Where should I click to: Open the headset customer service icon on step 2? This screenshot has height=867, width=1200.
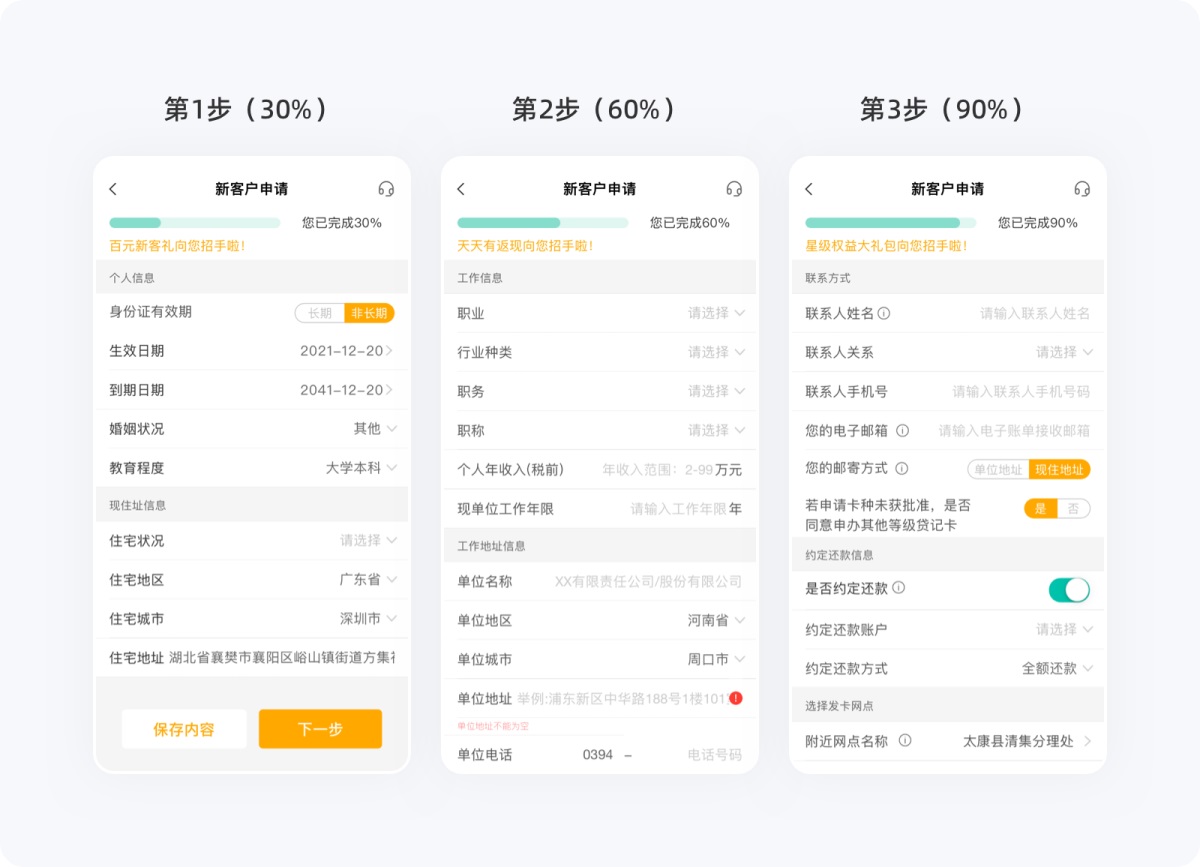click(x=733, y=188)
